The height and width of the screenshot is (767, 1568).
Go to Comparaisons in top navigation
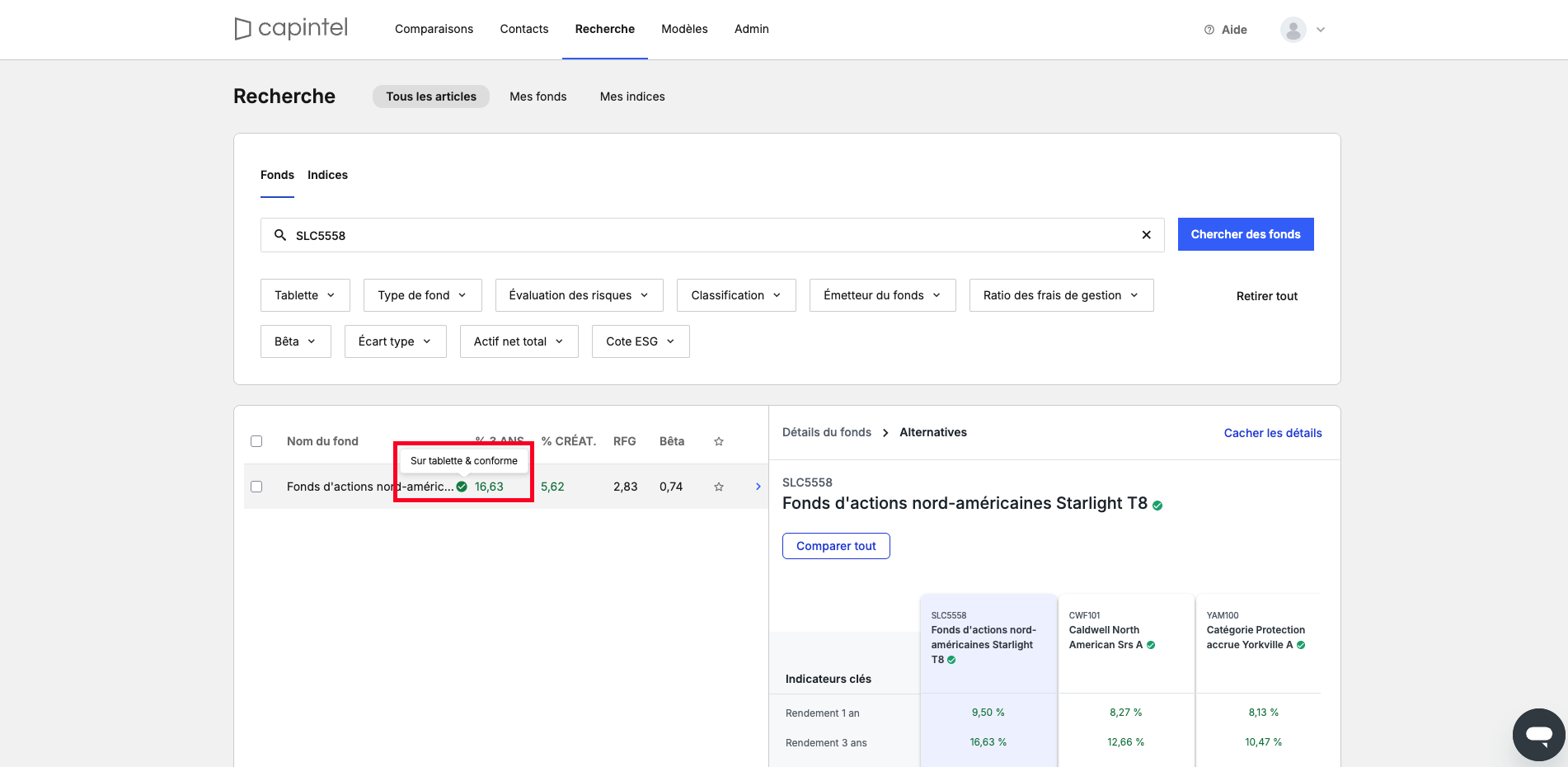[x=434, y=29]
